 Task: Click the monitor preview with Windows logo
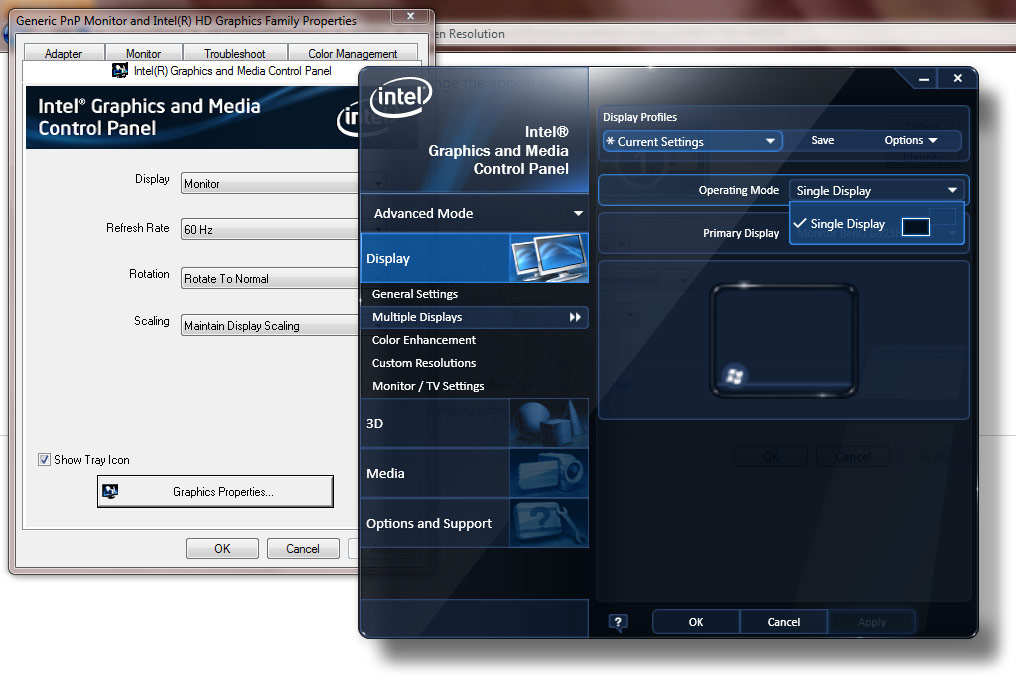tap(784, 340)
